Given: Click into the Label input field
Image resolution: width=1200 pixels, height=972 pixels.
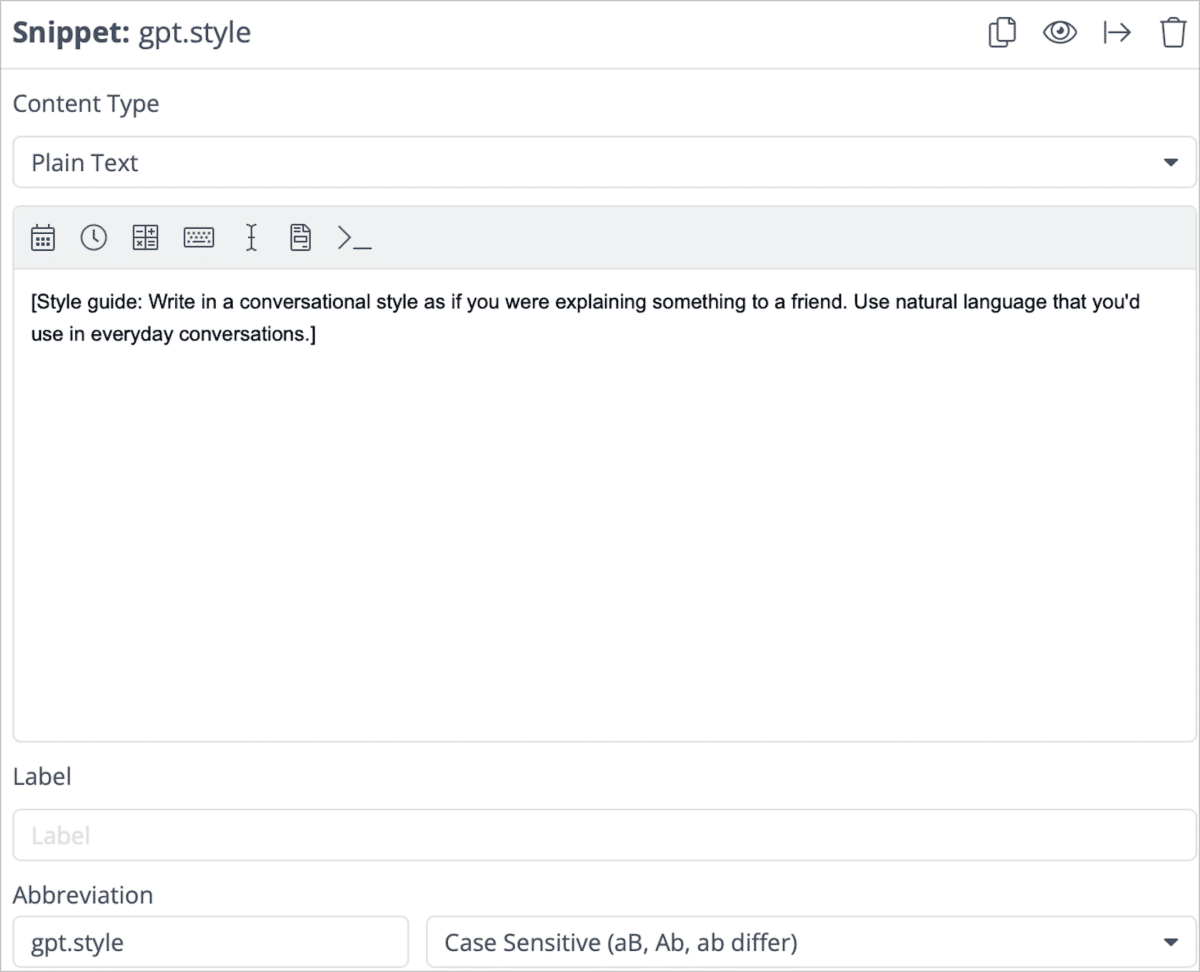Looking at the screenshot, I should (604, 835).
